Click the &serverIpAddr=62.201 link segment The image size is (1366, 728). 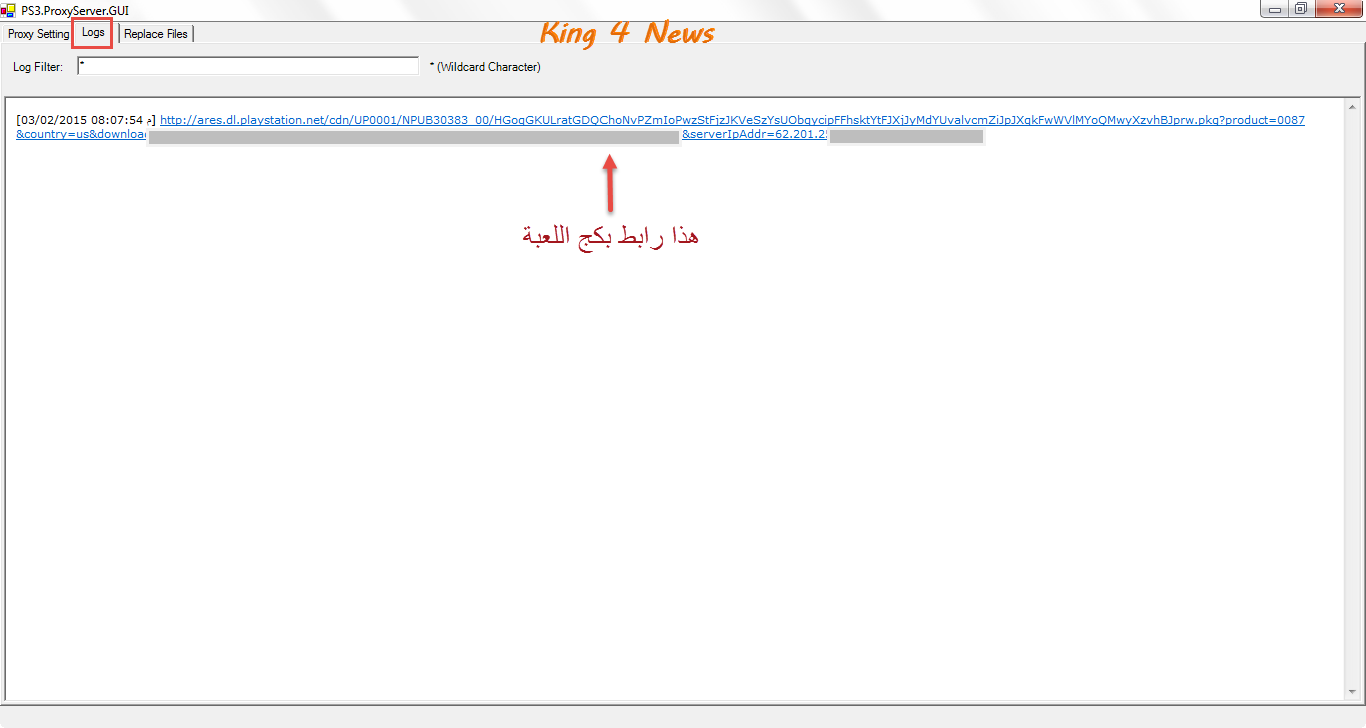click(x=754, y=134)
